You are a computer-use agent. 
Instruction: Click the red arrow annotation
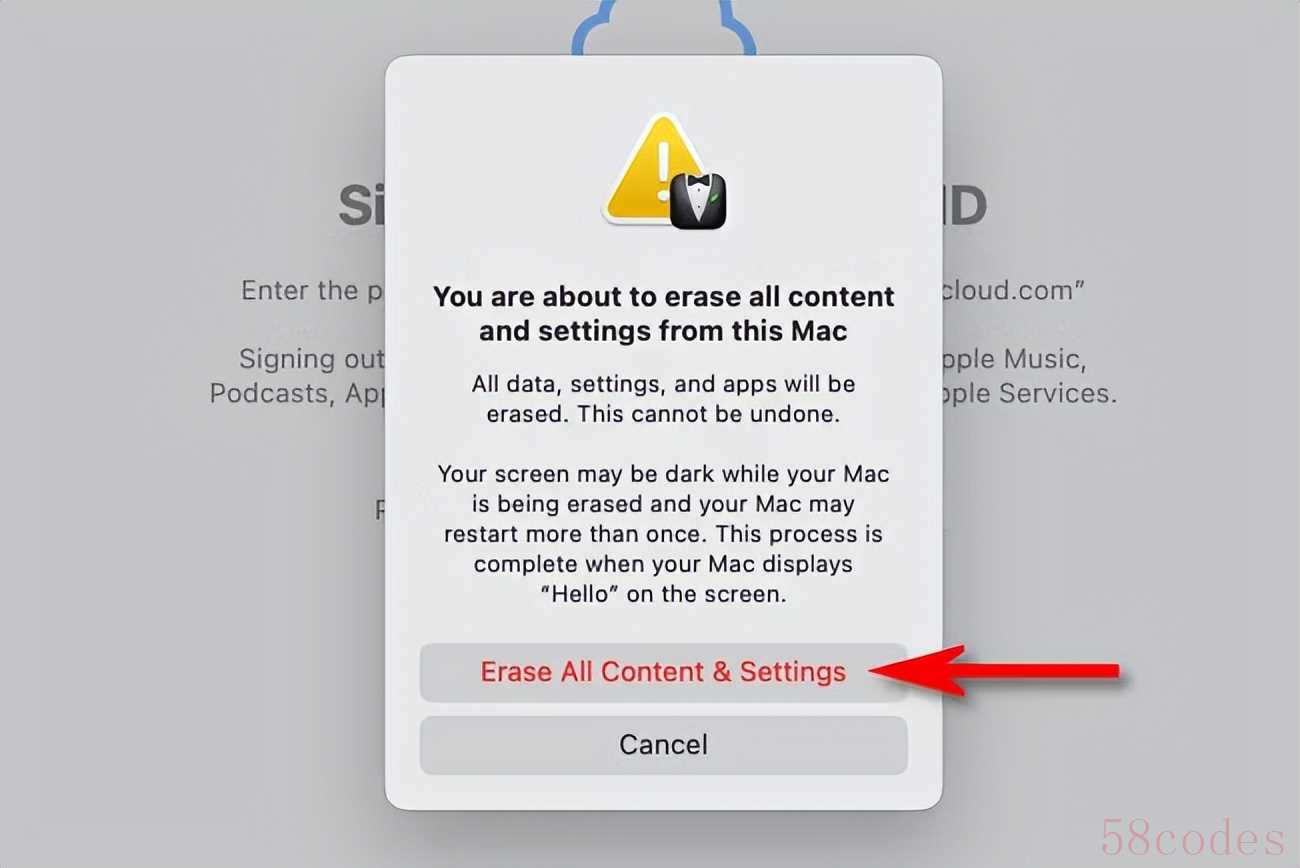995,671
